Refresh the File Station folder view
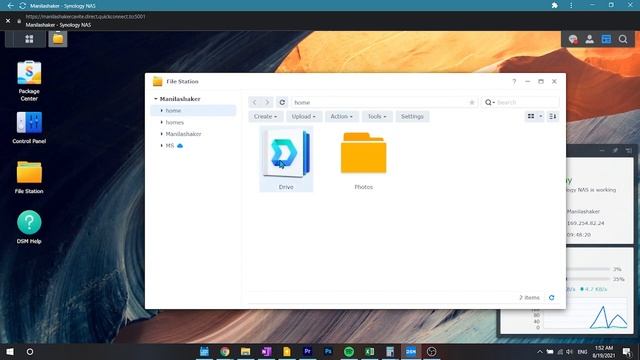Viewport: 640px width, 360px height. pyautogui.click(x=282, y=102)
